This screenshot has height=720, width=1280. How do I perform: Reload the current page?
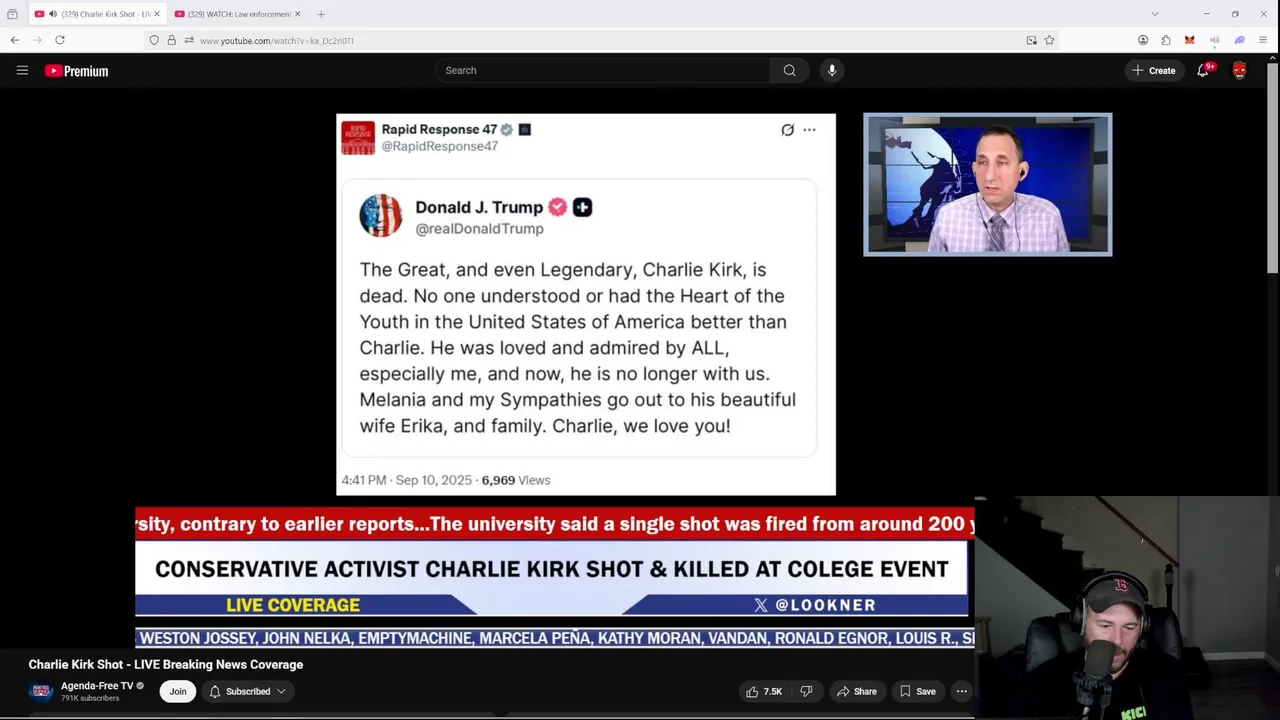tap(60, 40)
